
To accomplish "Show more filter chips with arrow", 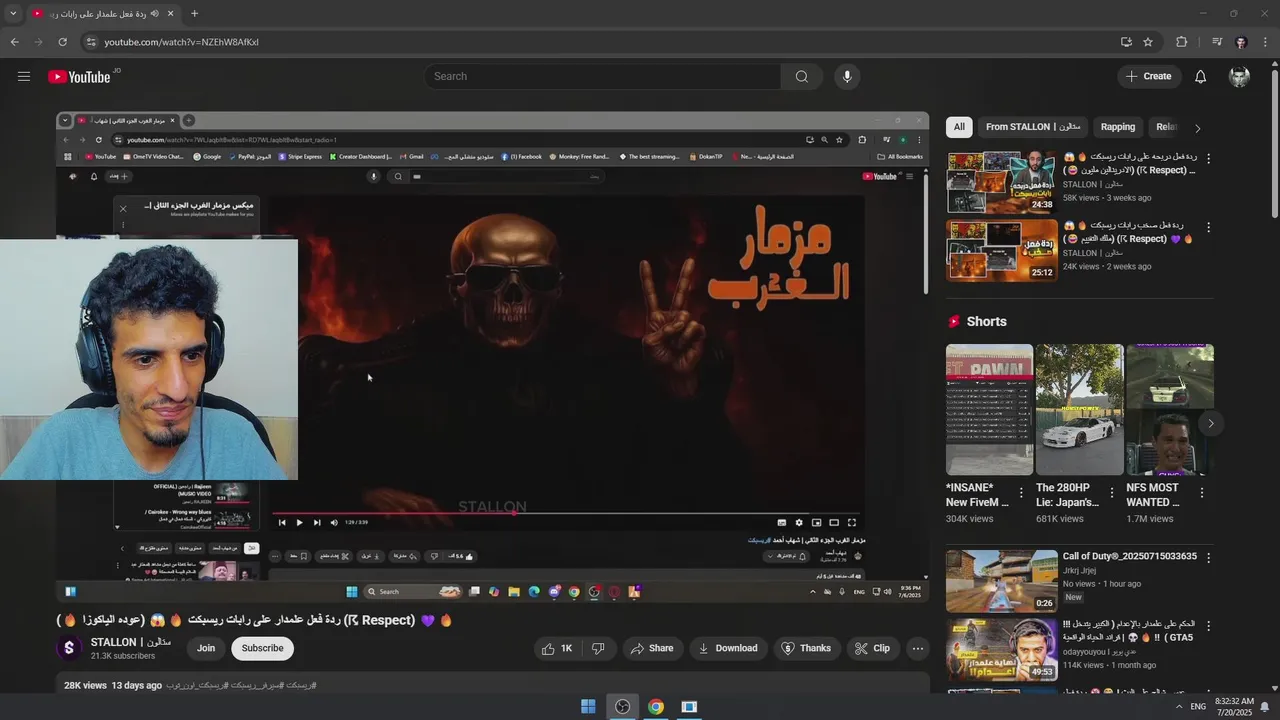I will (1197, 128).
